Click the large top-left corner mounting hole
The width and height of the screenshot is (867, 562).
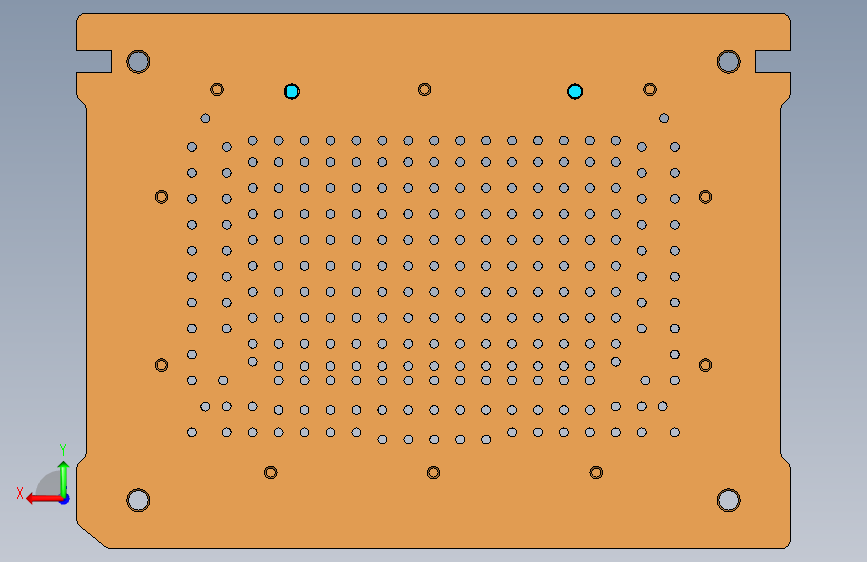coord(138,61)
